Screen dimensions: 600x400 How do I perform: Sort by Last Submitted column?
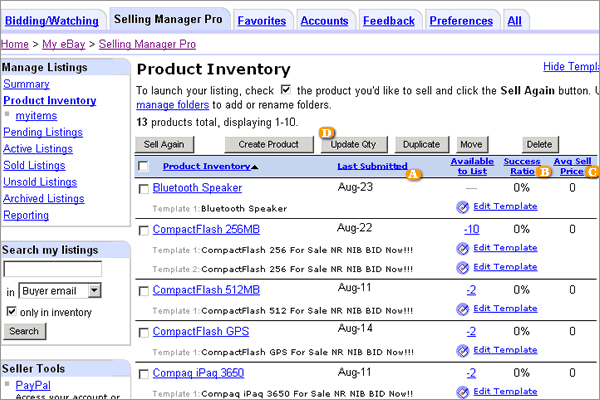[372, 167]
